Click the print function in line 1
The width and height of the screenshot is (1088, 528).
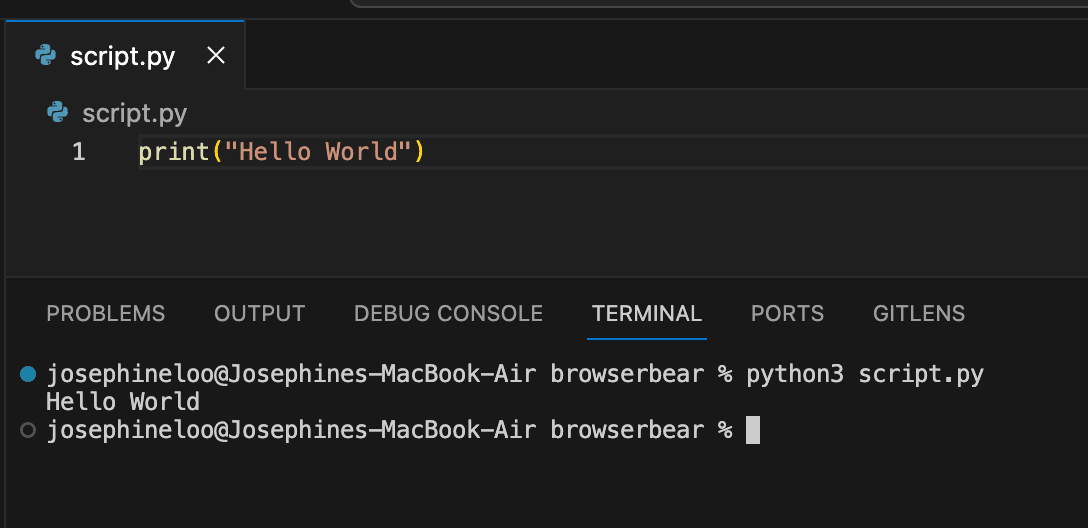(x=174, y=152)
